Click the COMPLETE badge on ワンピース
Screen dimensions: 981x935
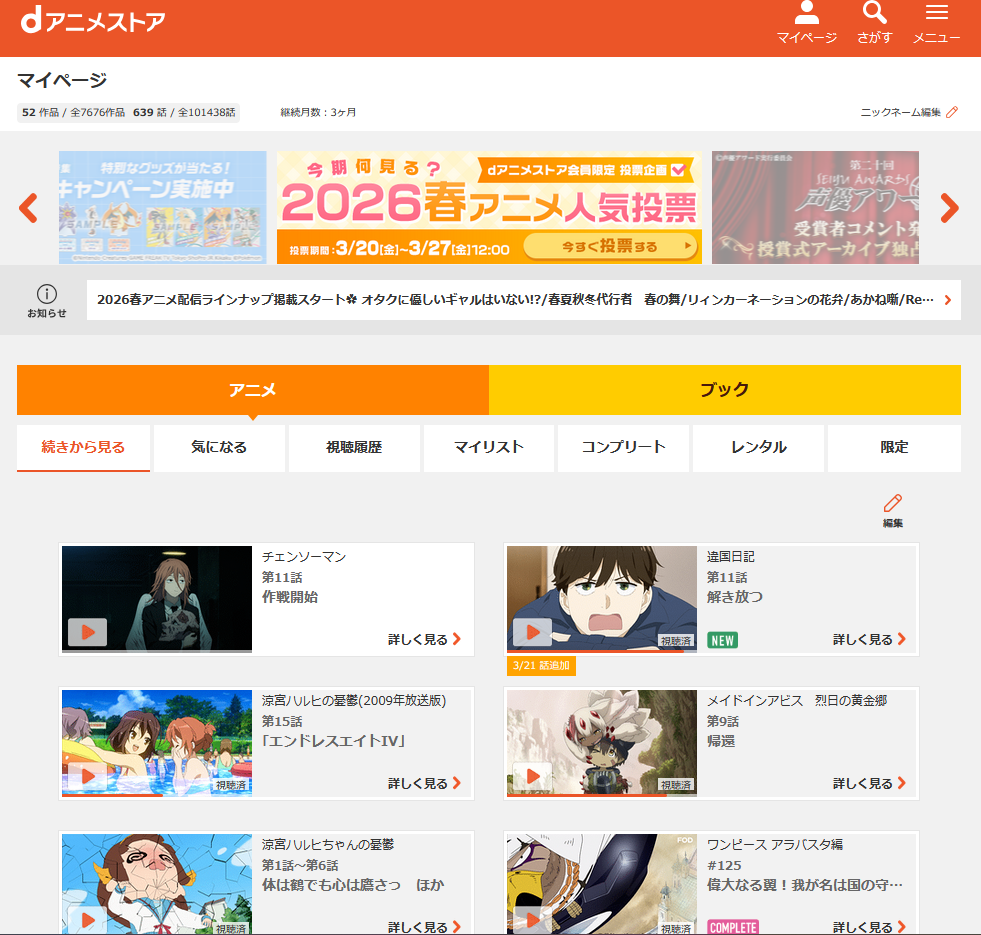tap(733, 927)
